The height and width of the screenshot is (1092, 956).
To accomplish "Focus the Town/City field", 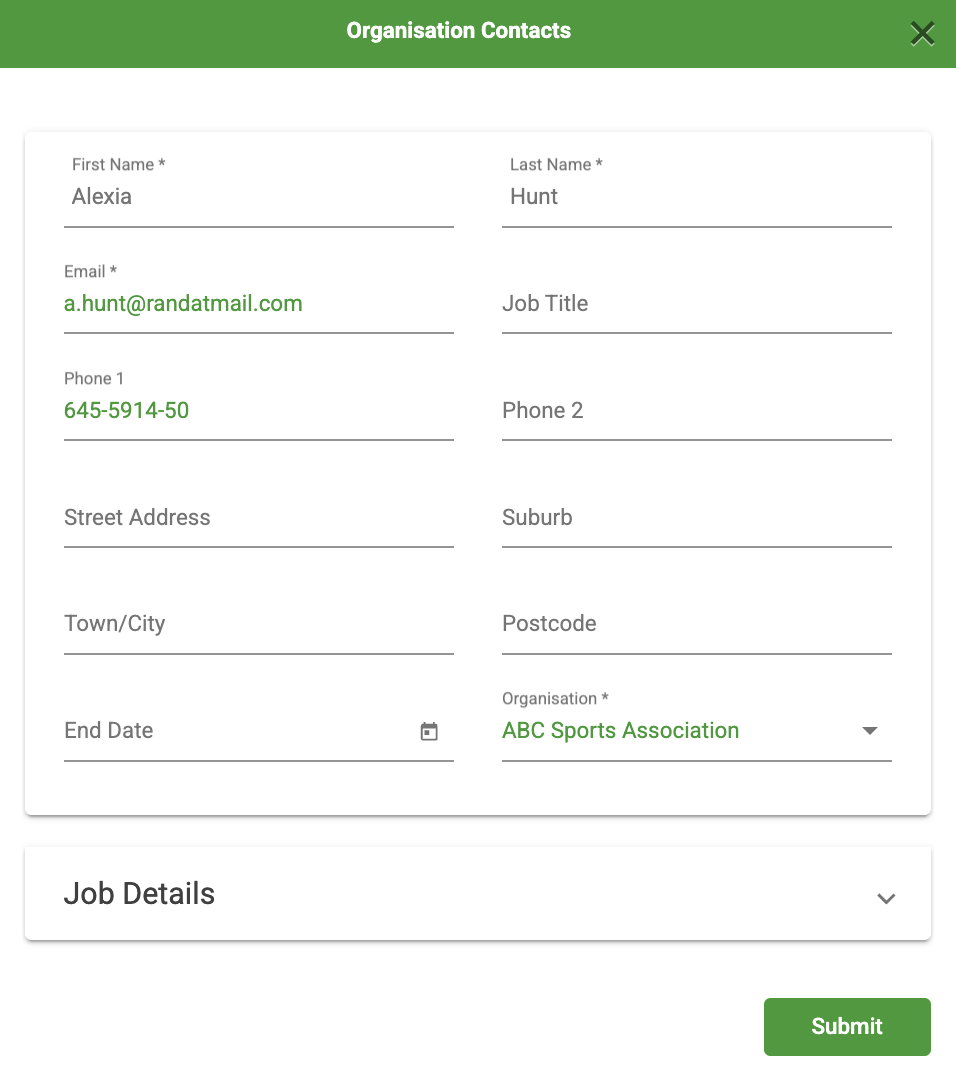I will 259,623.
